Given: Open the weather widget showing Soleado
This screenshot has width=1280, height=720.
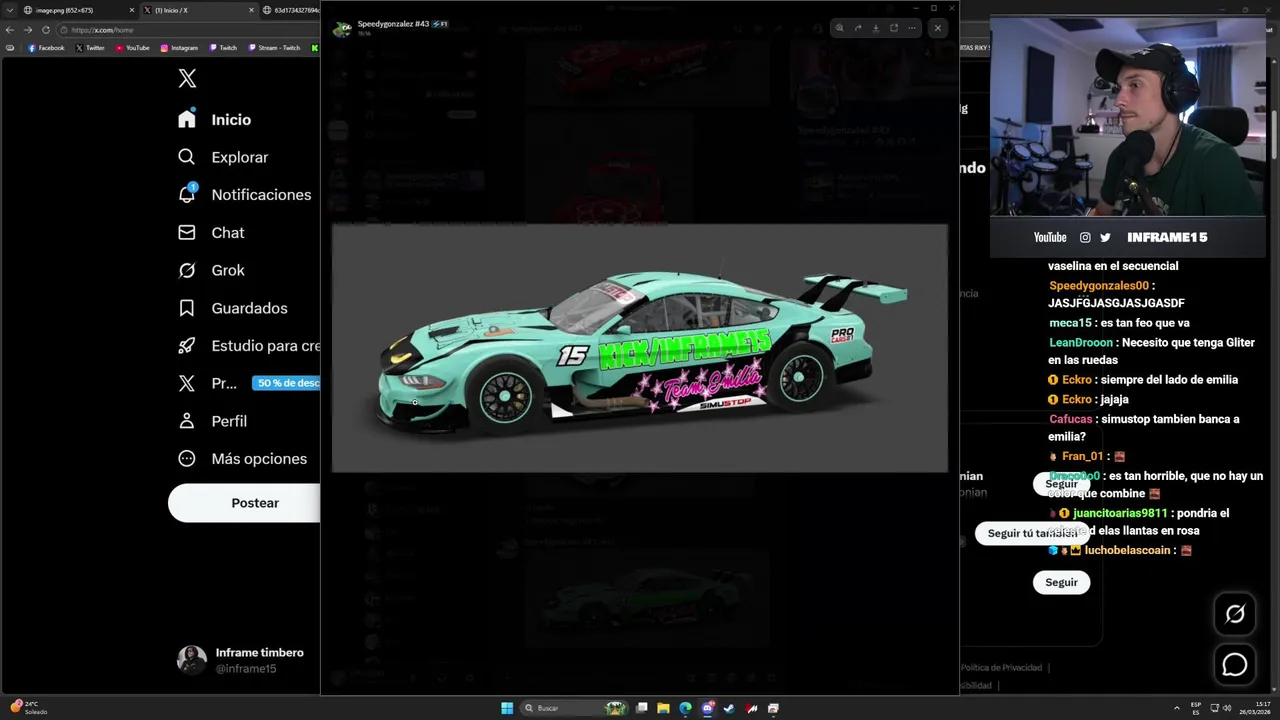Looking at the screenshot, I should click(x=29, y=708).
